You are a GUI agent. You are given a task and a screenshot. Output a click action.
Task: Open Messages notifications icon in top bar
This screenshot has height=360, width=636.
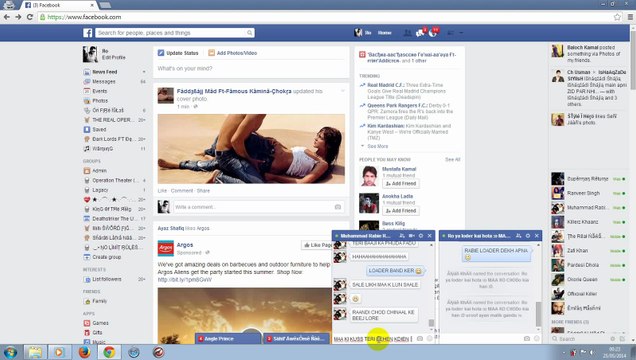(420, 33)
